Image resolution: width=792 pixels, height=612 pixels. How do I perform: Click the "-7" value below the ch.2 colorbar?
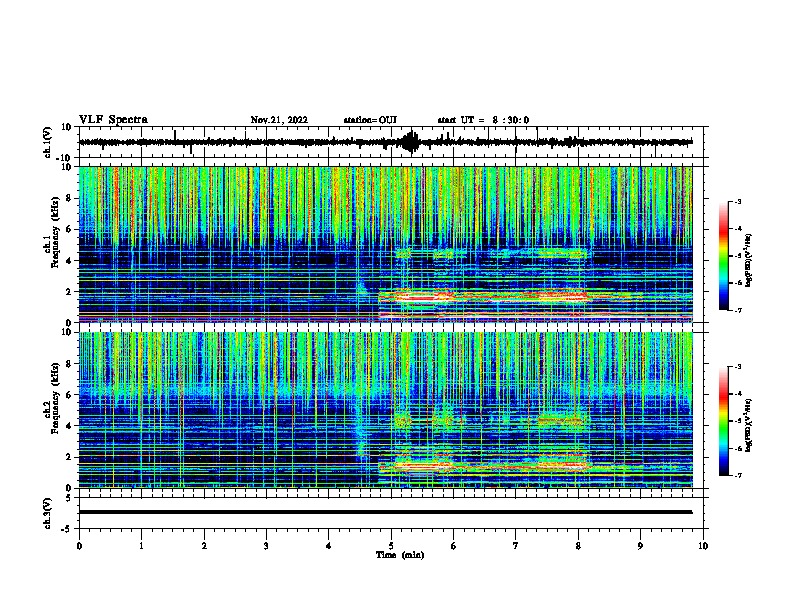tap(738, 475)
